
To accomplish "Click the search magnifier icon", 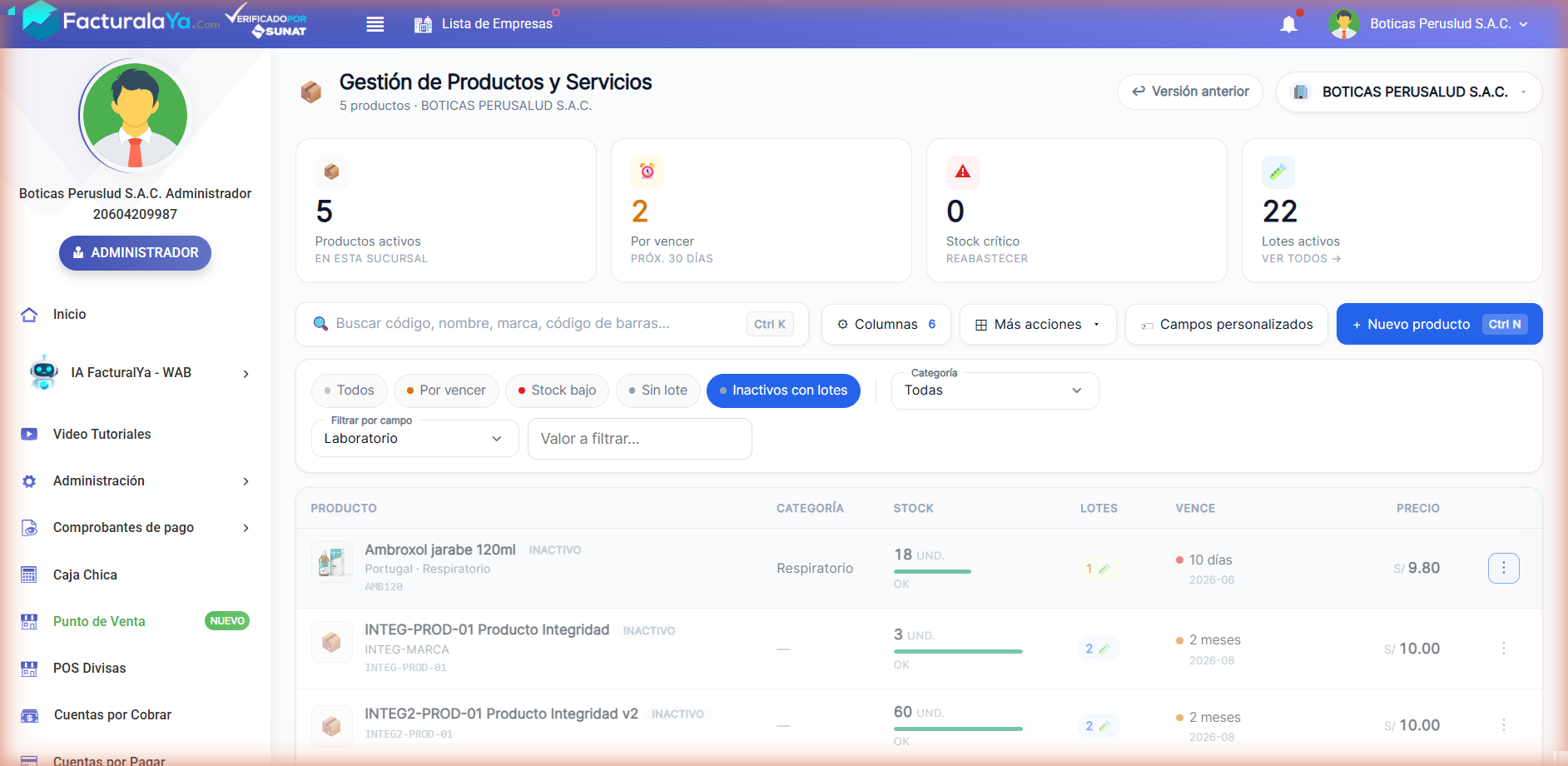I will click(320, 324).
